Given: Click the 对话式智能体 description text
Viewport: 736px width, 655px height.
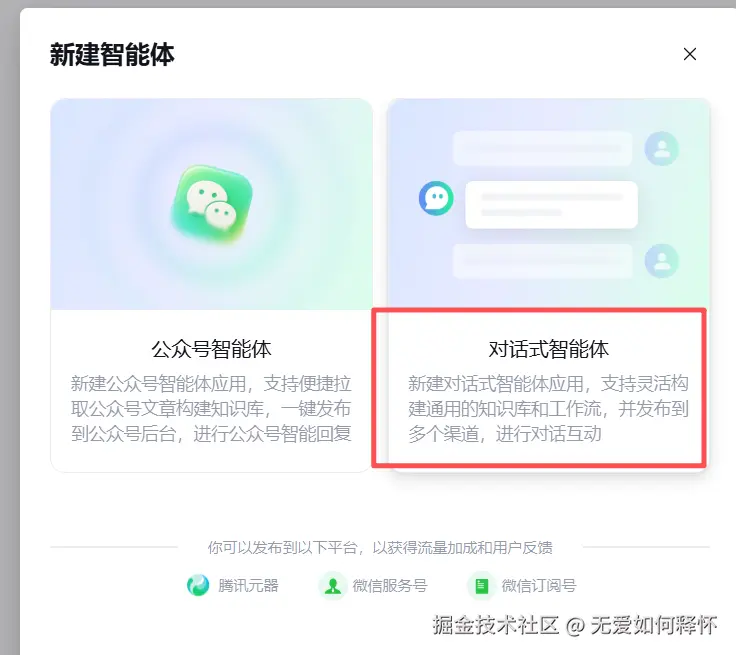Looking at the screenshot, I should 548,408.
